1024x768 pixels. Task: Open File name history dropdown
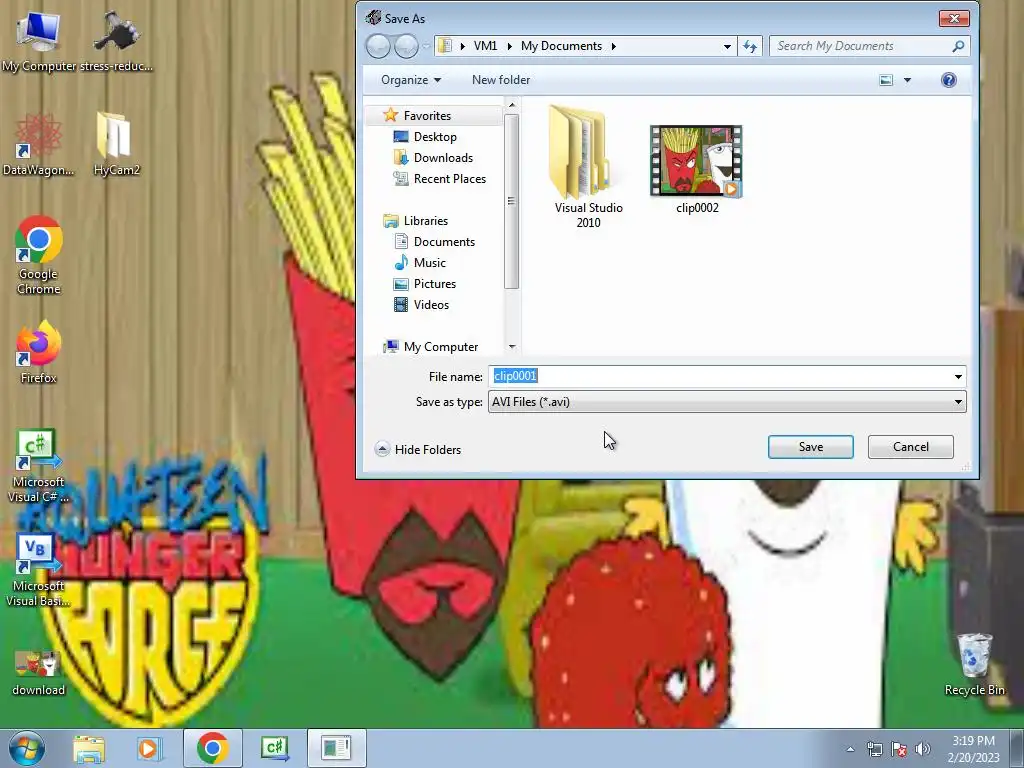tap(958, 377)
